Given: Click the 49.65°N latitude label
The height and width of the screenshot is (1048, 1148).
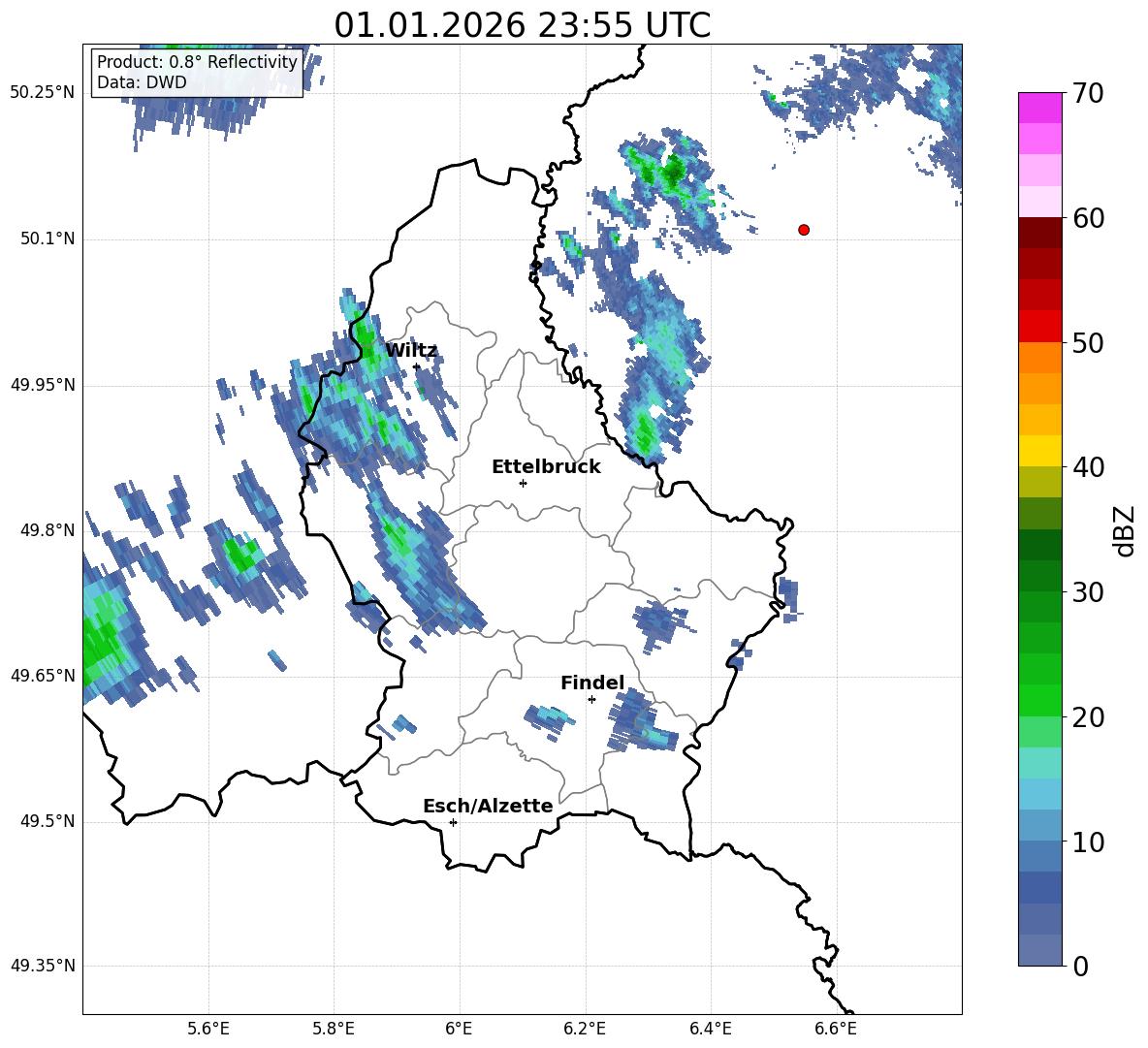Looking at the screenshot, I should (x=43, y=675).
